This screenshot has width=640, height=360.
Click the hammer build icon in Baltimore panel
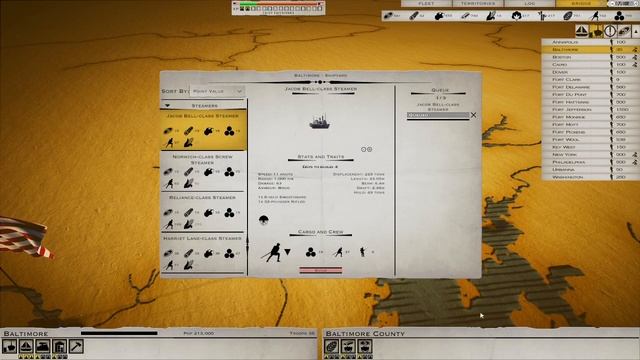tap(76, 347)
